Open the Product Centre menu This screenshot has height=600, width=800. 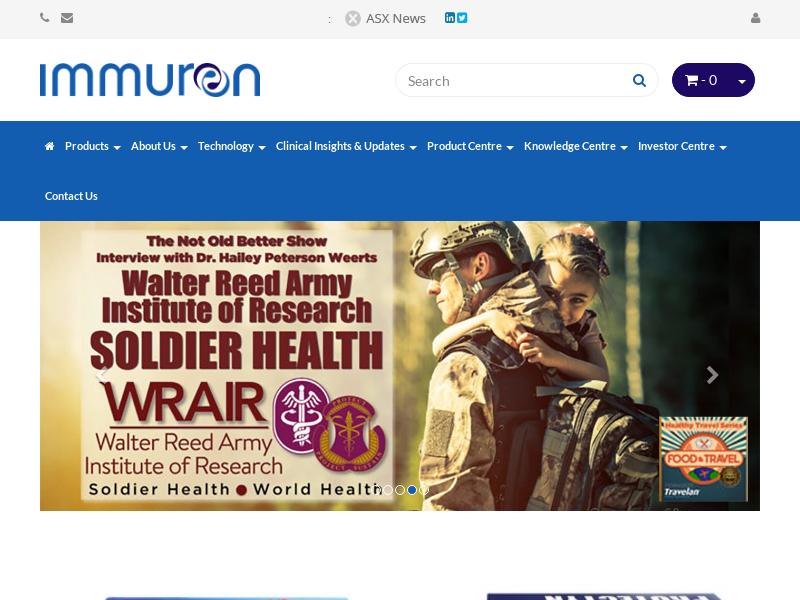coord(470,146)
